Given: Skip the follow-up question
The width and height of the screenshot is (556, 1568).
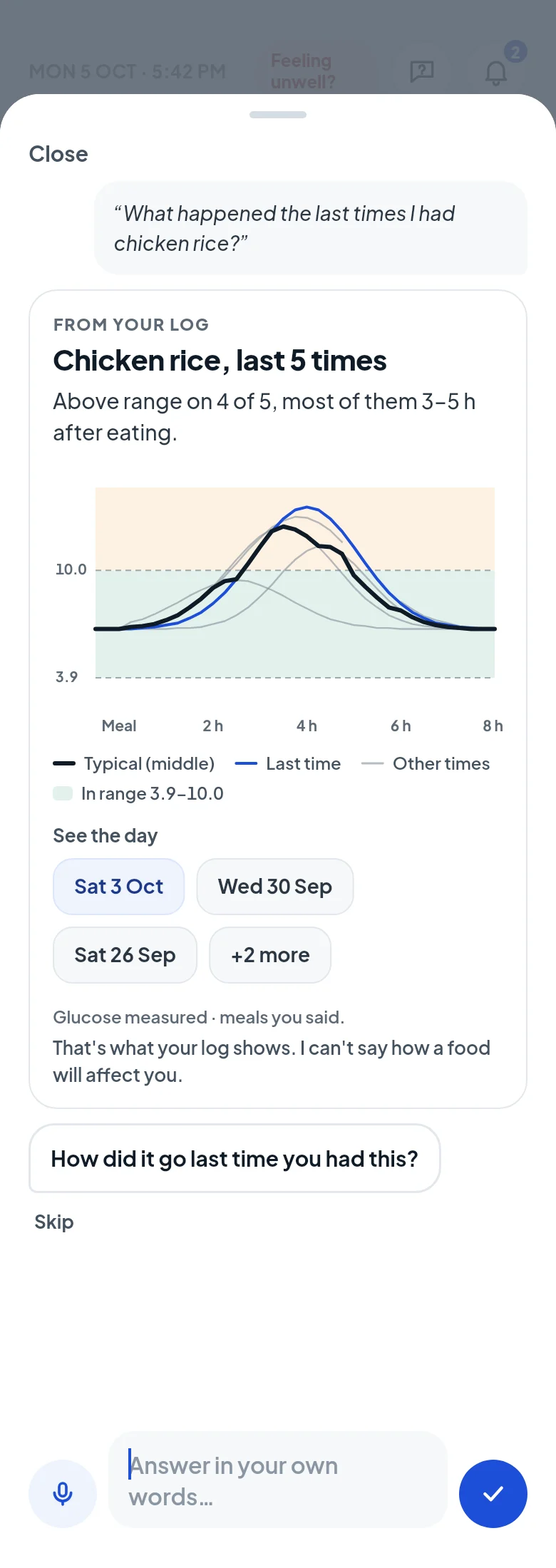Looking at the screenshot, I should tap(54, 1222).
